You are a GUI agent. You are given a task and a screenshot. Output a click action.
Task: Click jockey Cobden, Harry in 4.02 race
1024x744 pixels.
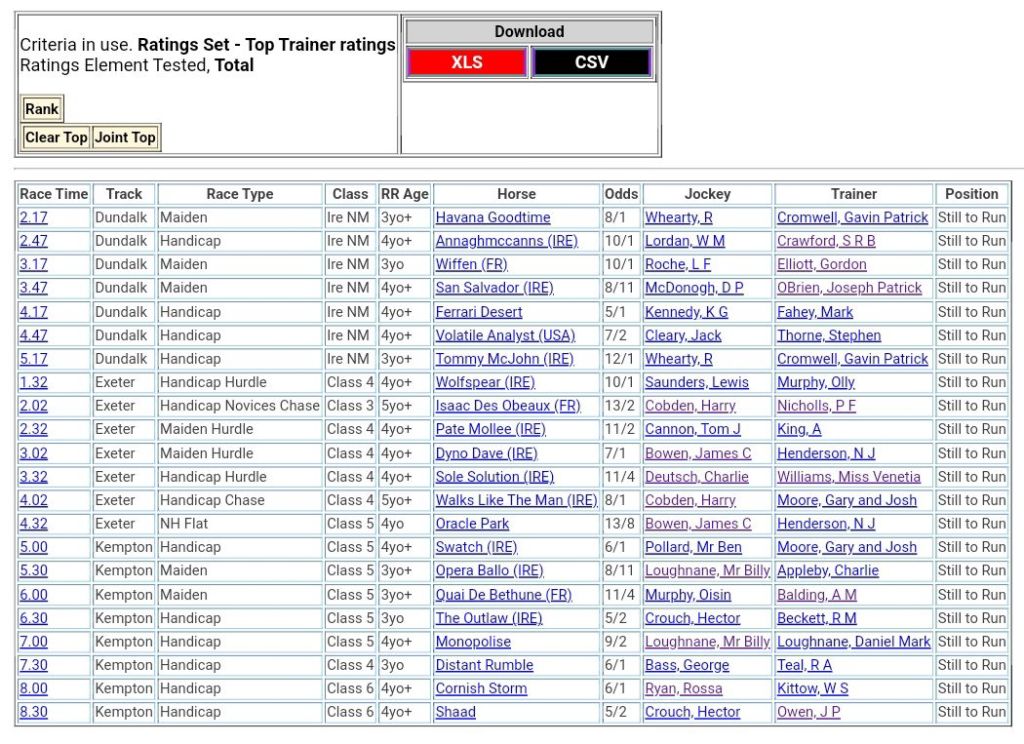[690, 500]
